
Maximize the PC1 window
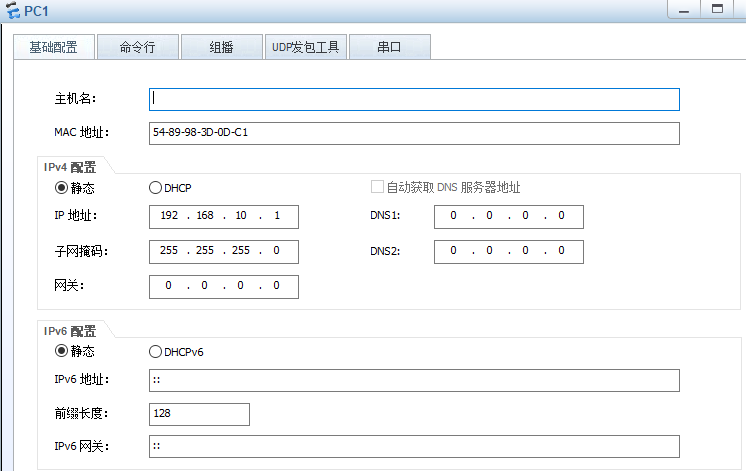click(717, 10)
